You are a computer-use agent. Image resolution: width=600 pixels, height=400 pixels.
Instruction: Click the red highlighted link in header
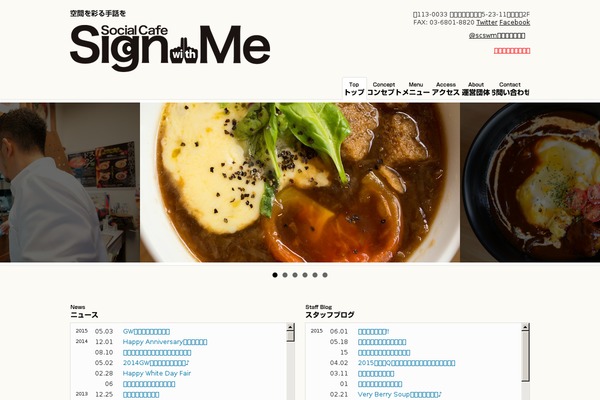tap(512, 51)
